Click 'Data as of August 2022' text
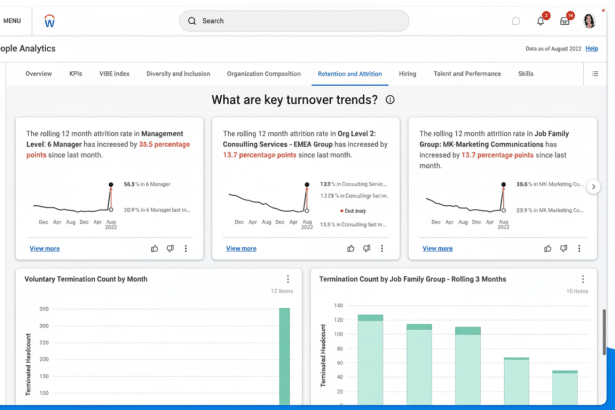 coord(553,49)
